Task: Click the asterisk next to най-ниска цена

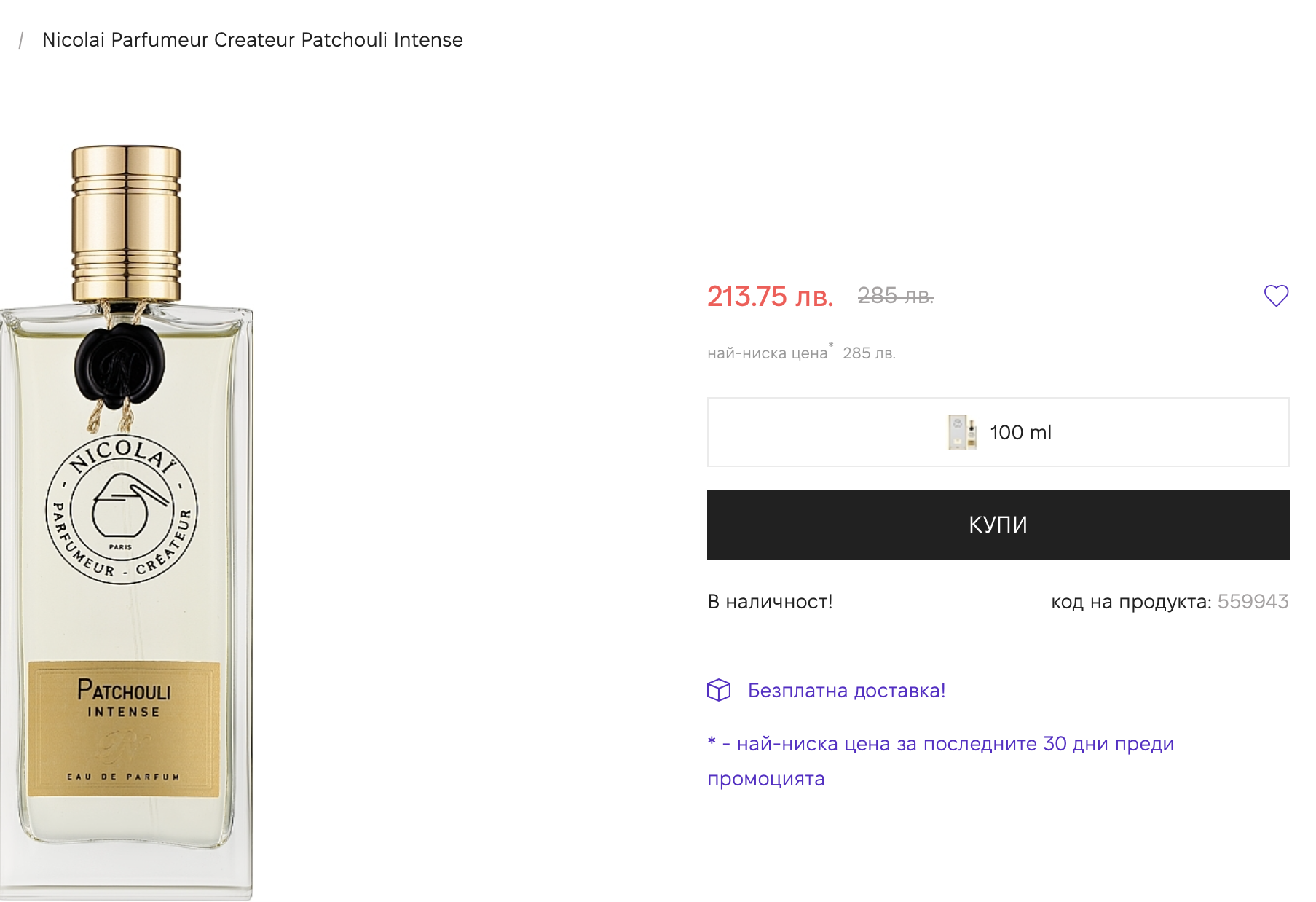Action: 831,345
